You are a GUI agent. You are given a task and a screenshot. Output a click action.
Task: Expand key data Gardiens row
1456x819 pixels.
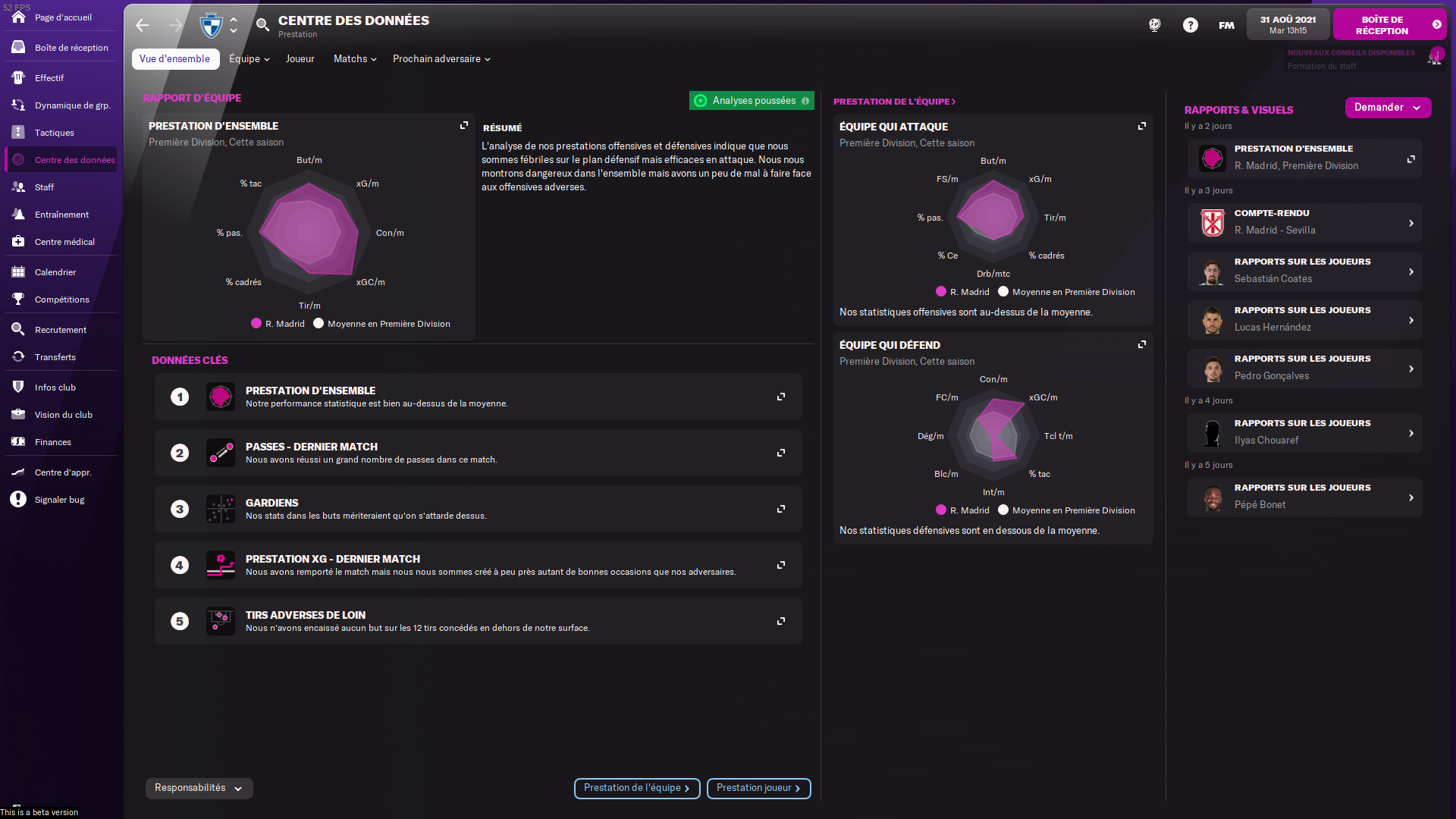(781, 509)
